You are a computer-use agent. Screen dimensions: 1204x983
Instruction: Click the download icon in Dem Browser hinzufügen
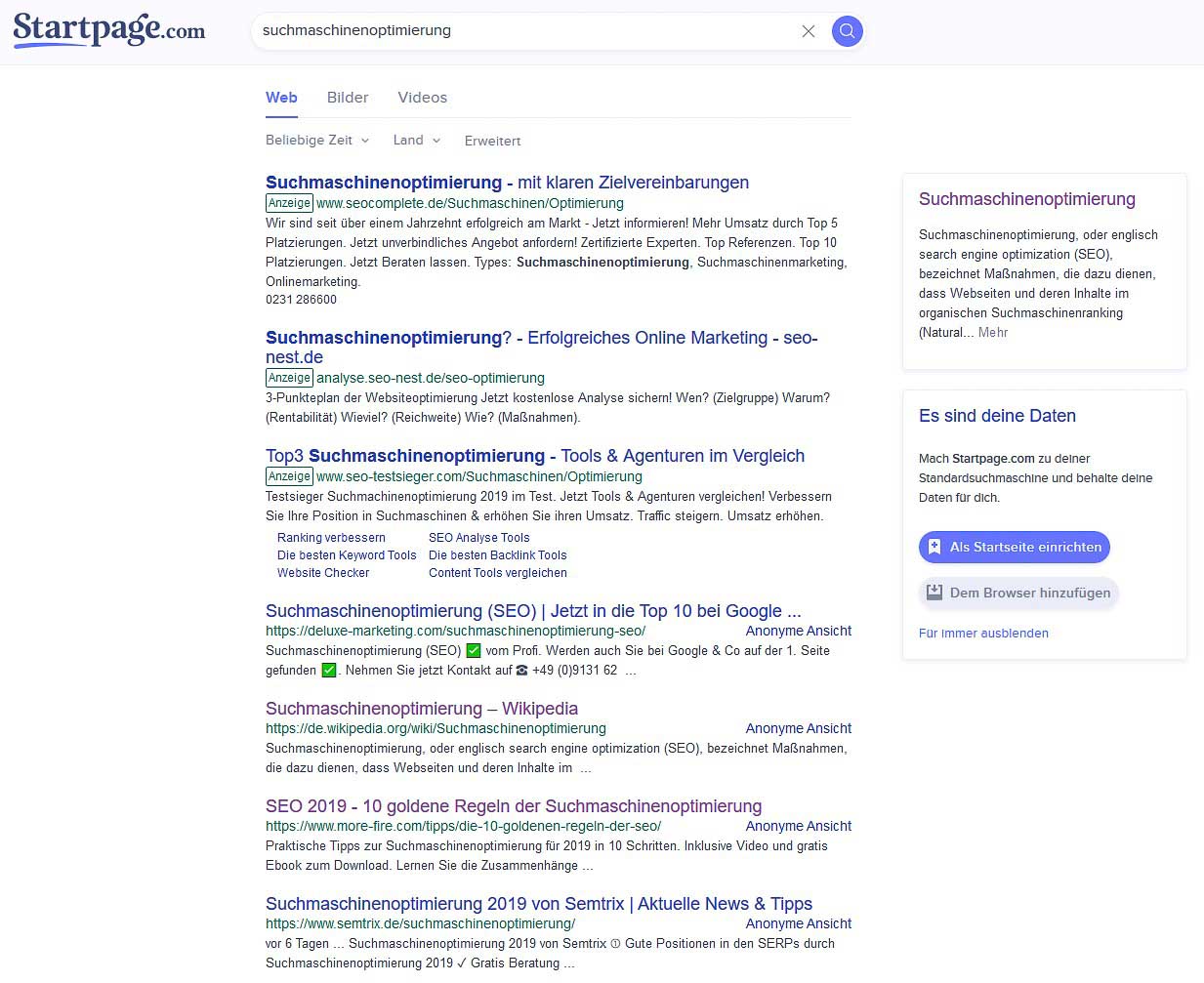(934, 593)
